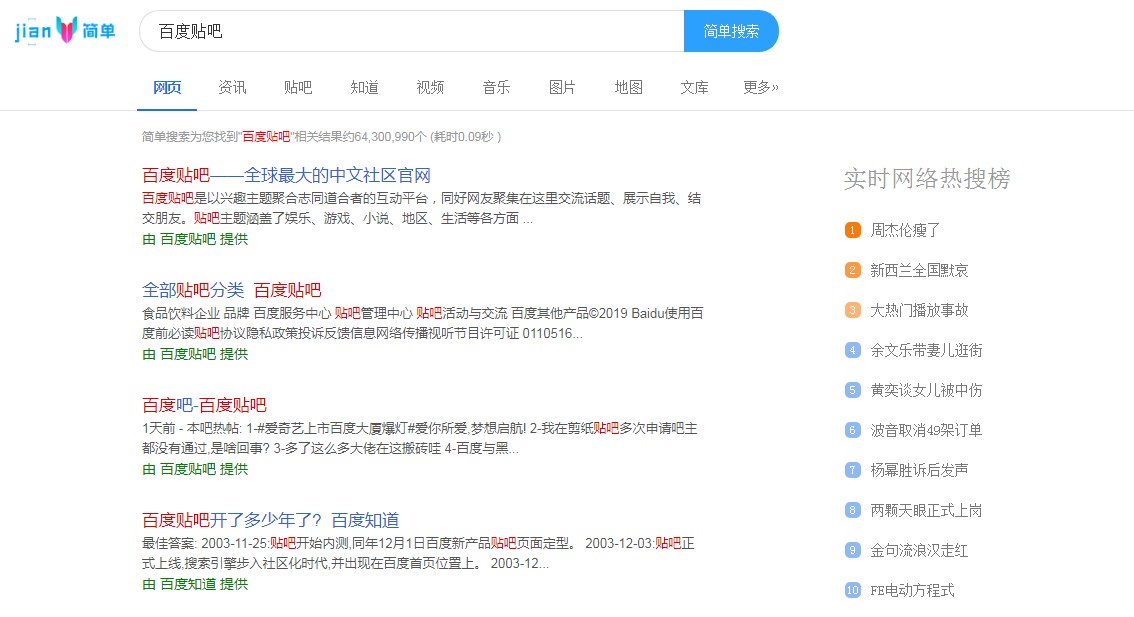The height and width of the screenshot is (617, 1134).
Task: Switch to the 知道 tab
Action: 364,88
